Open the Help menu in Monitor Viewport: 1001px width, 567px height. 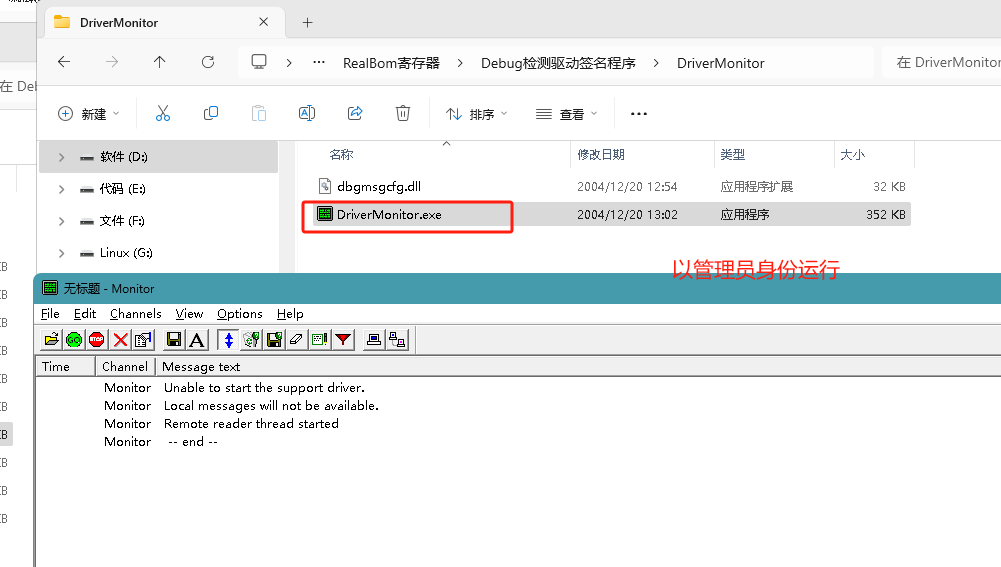[290, 314]
